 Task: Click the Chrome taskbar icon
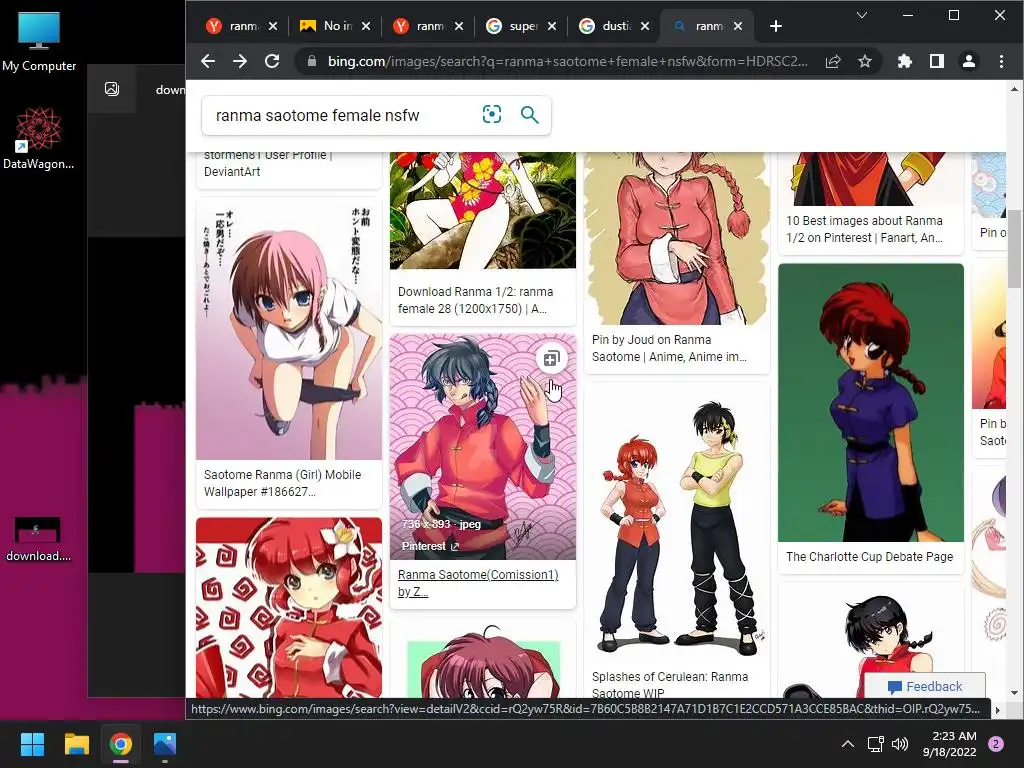click(121, 744)
